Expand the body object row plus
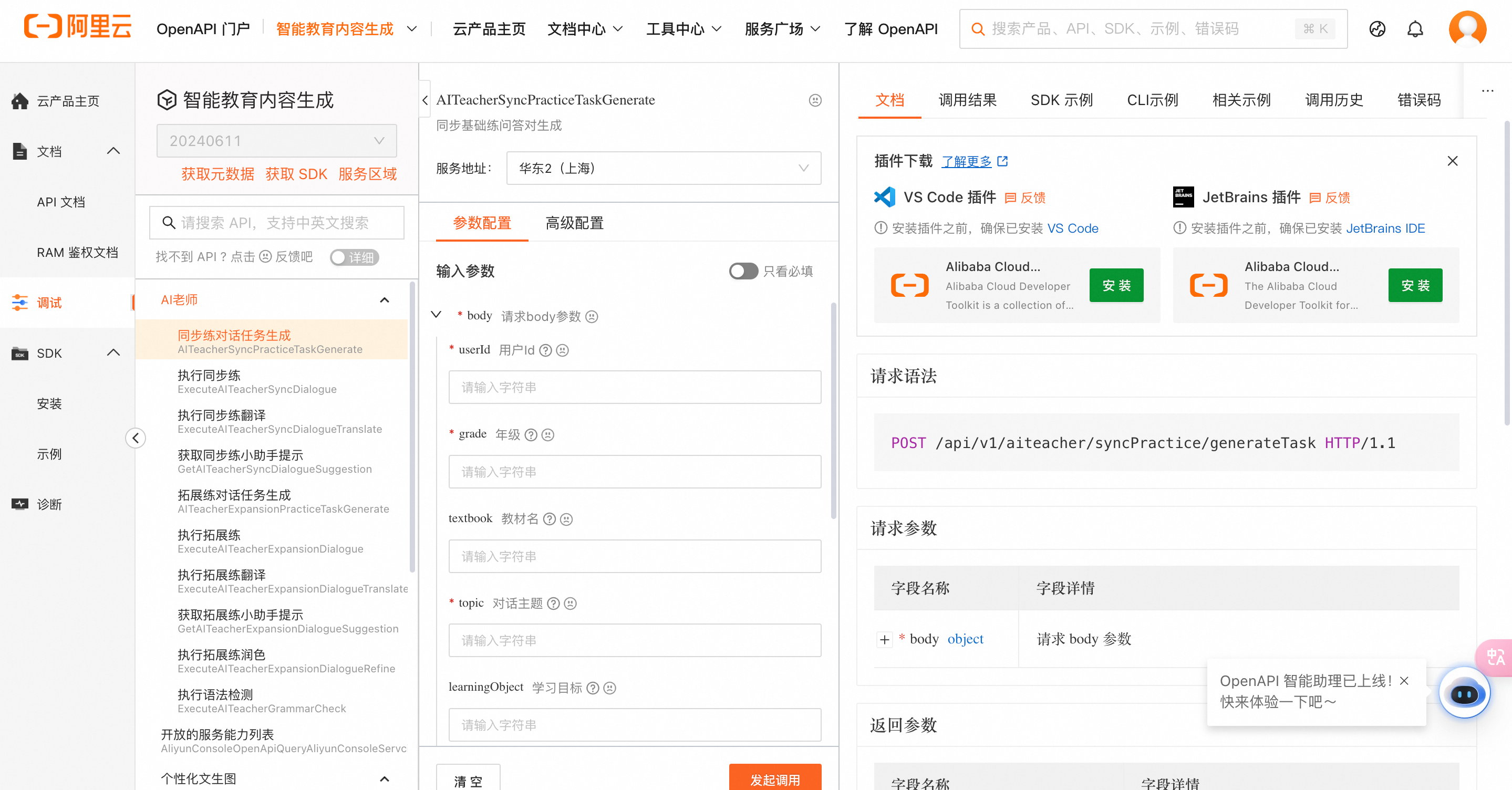The height and width of the screenshot is (790, 1512). [x=885, y=639]
